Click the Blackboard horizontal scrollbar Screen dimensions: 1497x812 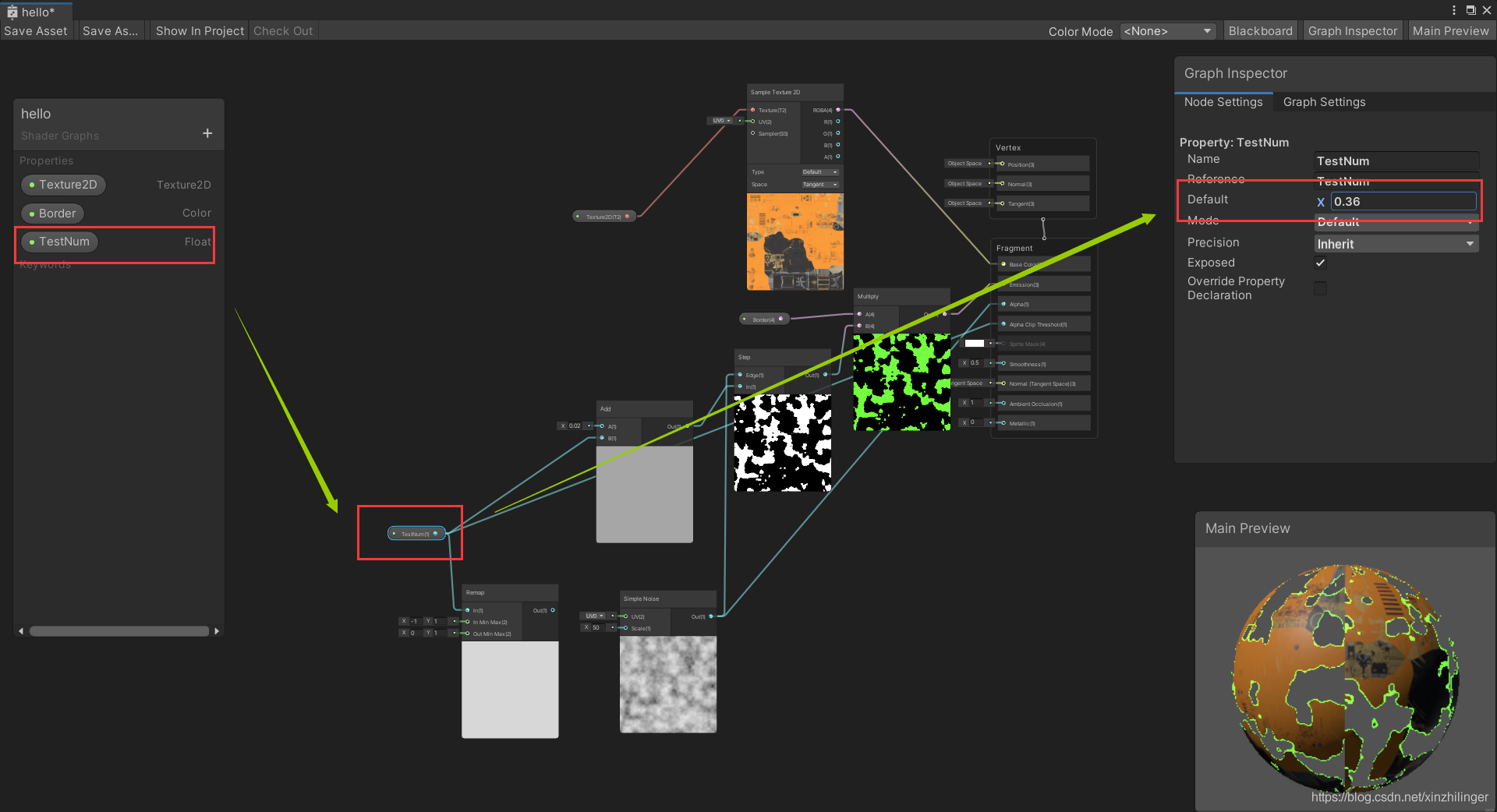pos(119,631)
